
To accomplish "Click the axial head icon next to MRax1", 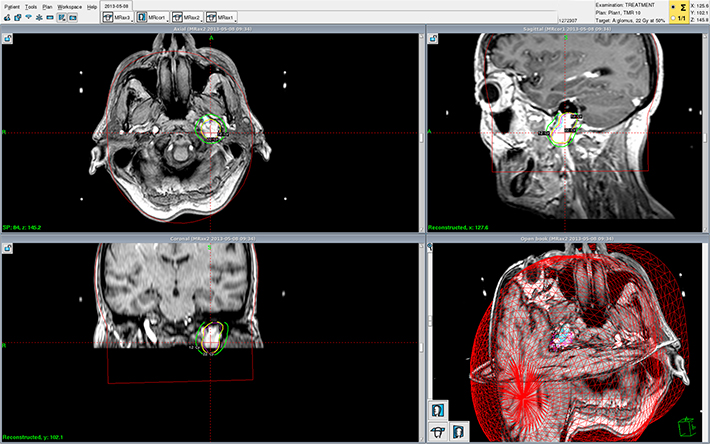I will [211, 18].
